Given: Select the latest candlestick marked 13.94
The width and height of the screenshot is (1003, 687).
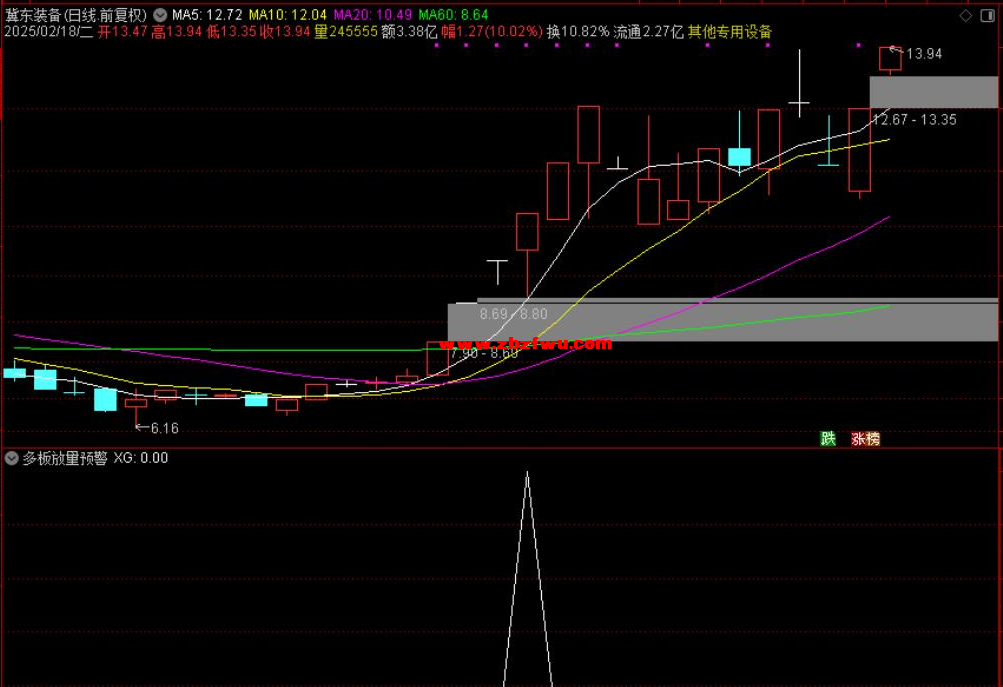Looking at the screenshot, I should [890, 59].
